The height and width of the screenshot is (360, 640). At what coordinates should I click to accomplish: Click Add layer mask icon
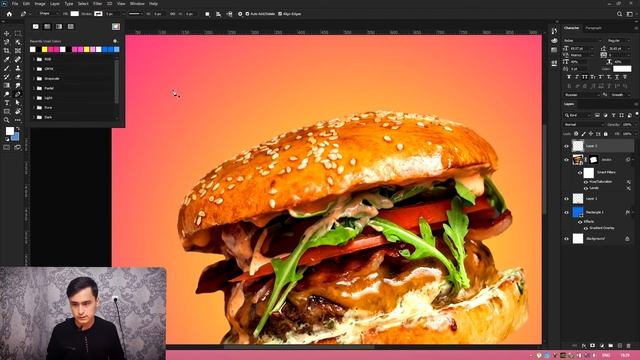[593, 346]
